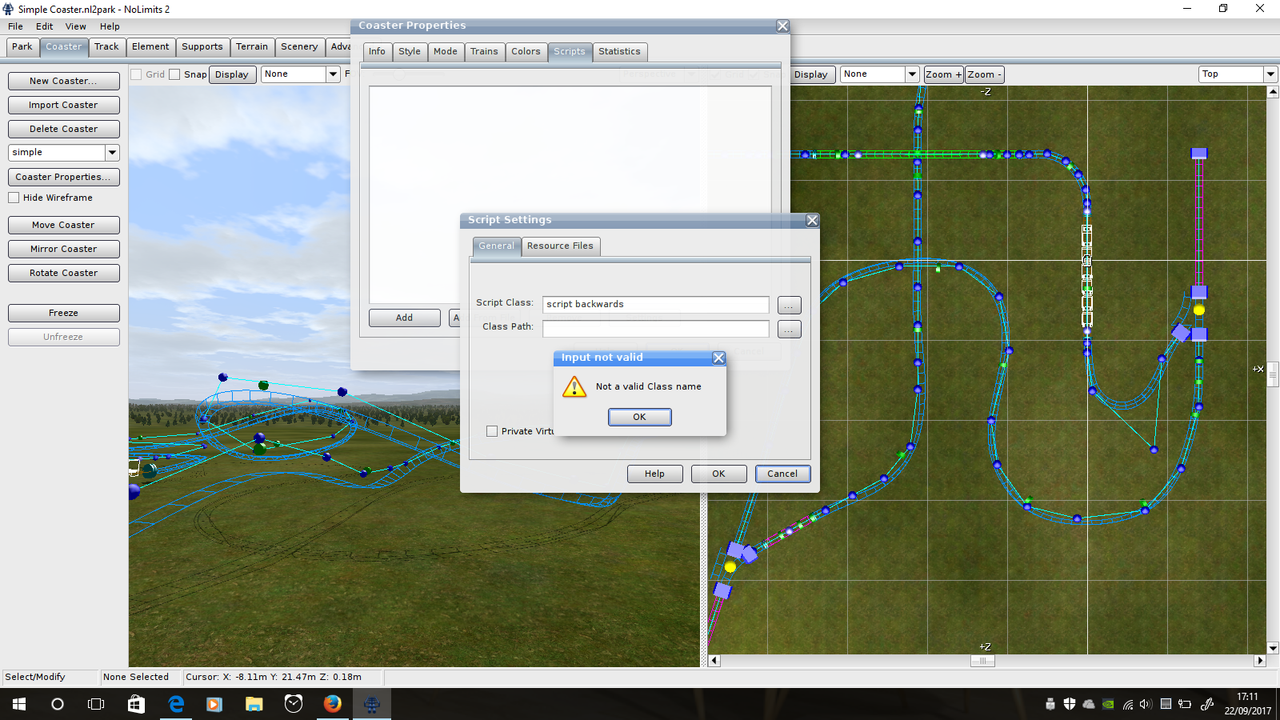Click Cancel in Script Settings

782,474
